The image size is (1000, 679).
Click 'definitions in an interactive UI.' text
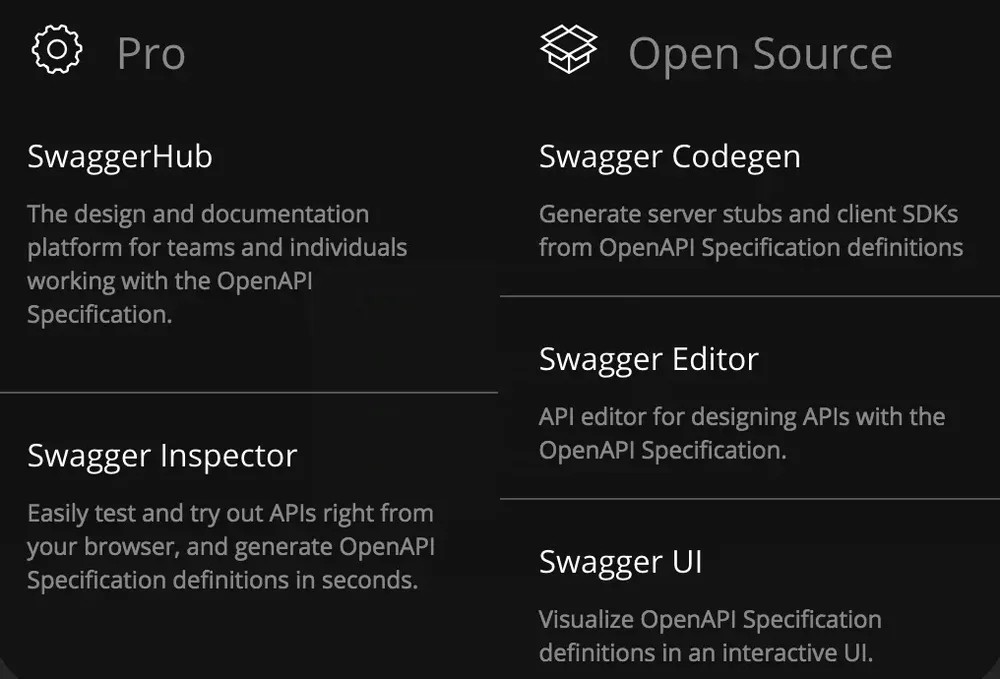pos(705,653)
